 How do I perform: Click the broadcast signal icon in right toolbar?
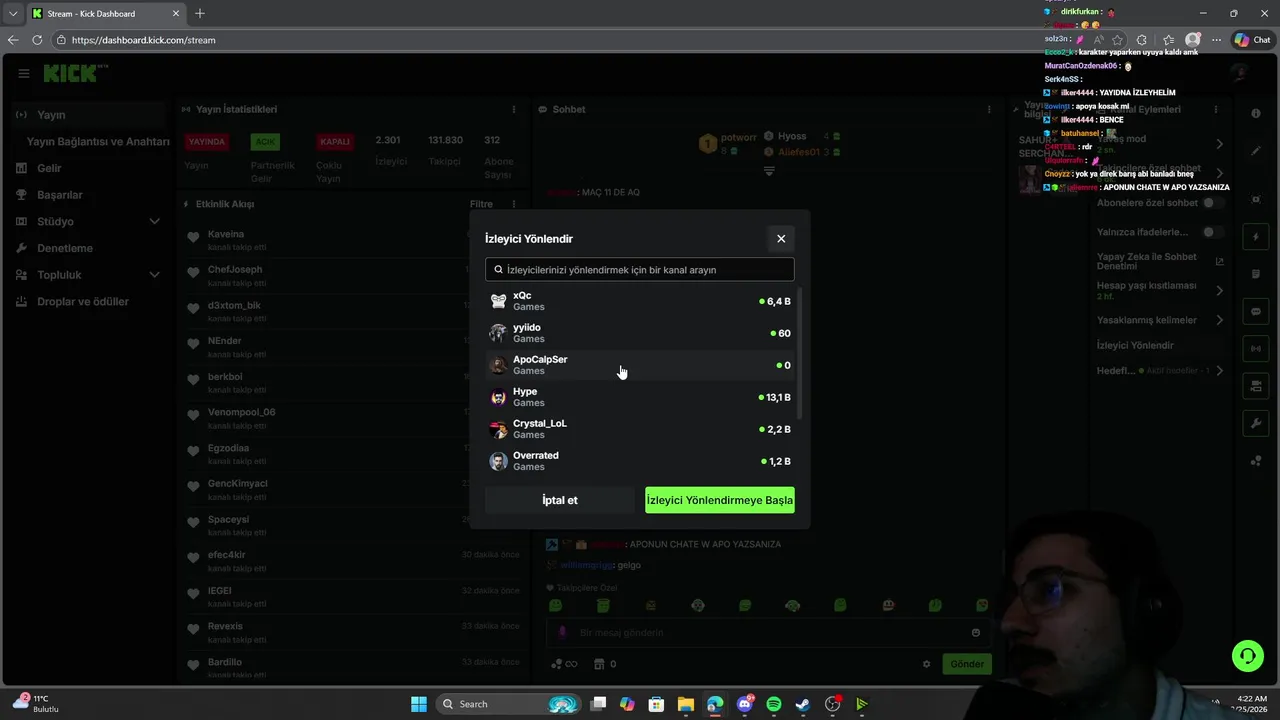point(1256,349)
